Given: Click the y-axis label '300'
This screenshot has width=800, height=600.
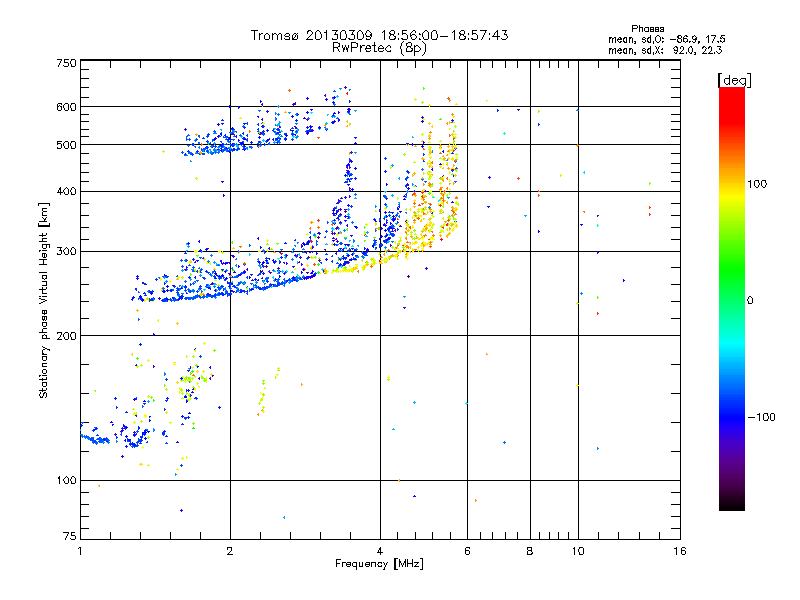Looking at the screenshot, I should pyautogui.click(x=66, y=252).
